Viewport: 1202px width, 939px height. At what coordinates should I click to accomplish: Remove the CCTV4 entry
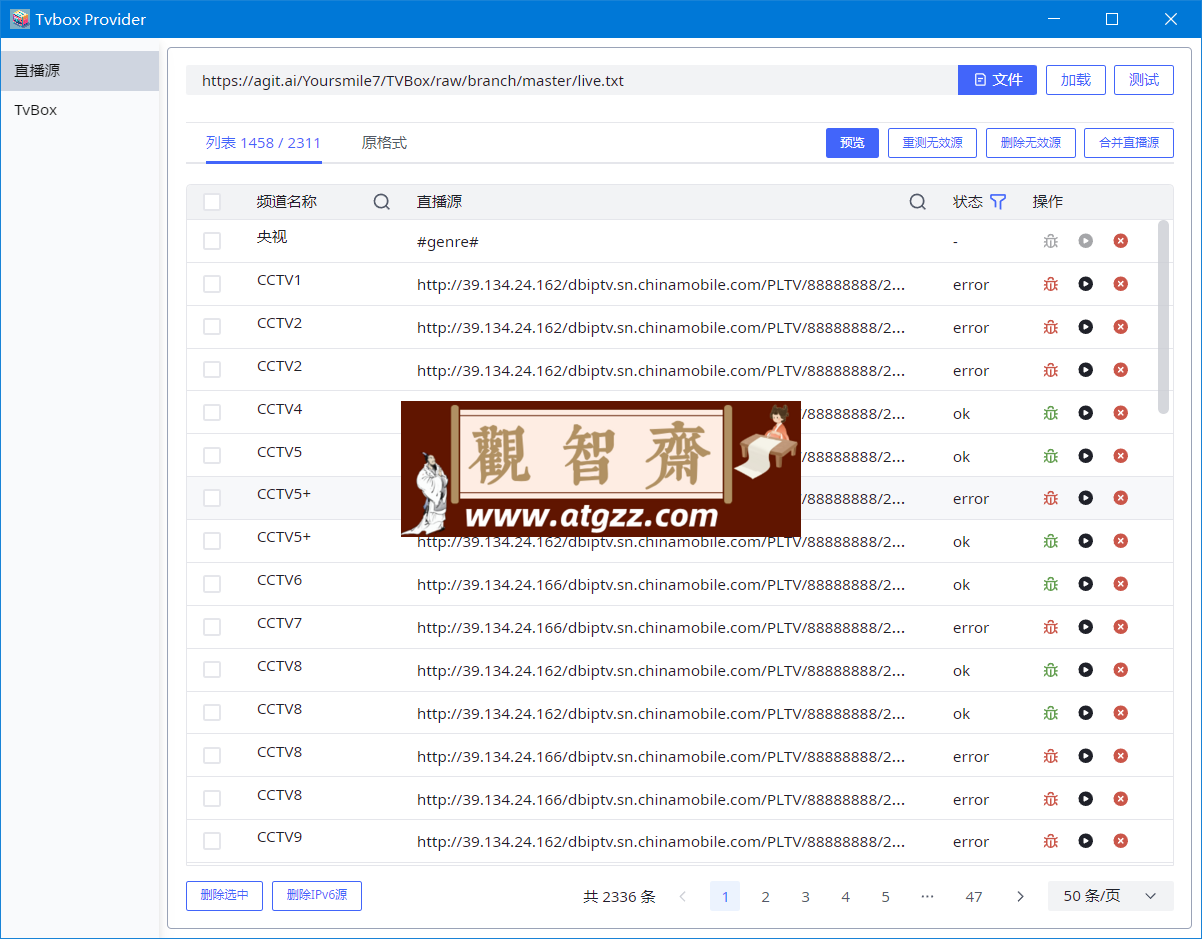pyautogui.click(x=1120, y=413)
